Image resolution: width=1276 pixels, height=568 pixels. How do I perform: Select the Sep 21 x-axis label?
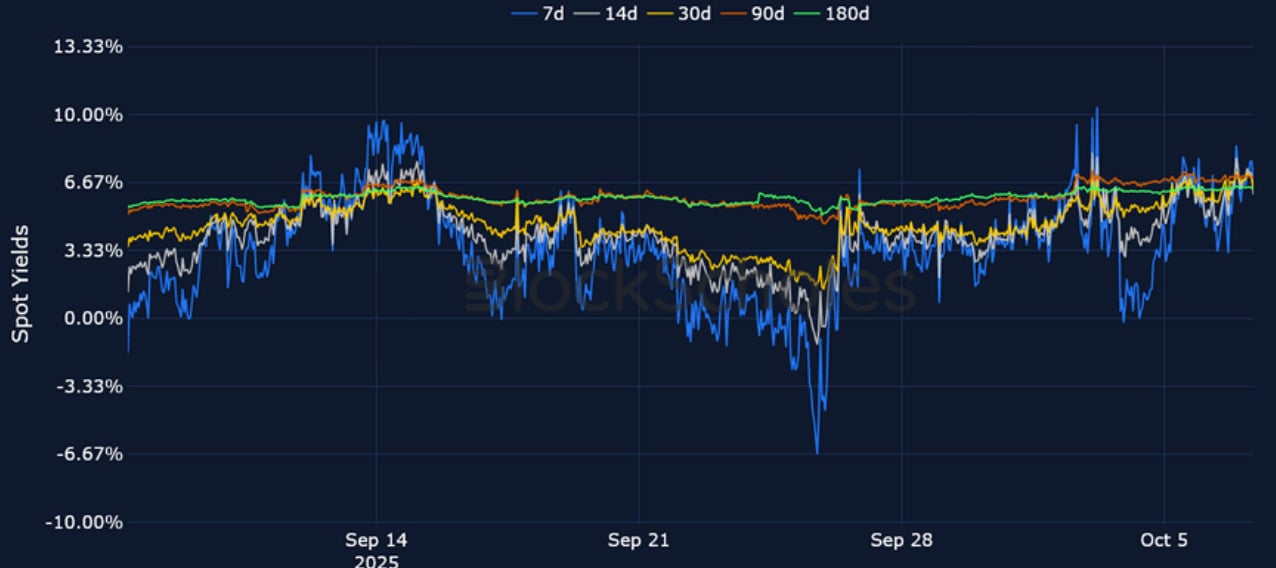click(638, 540)
